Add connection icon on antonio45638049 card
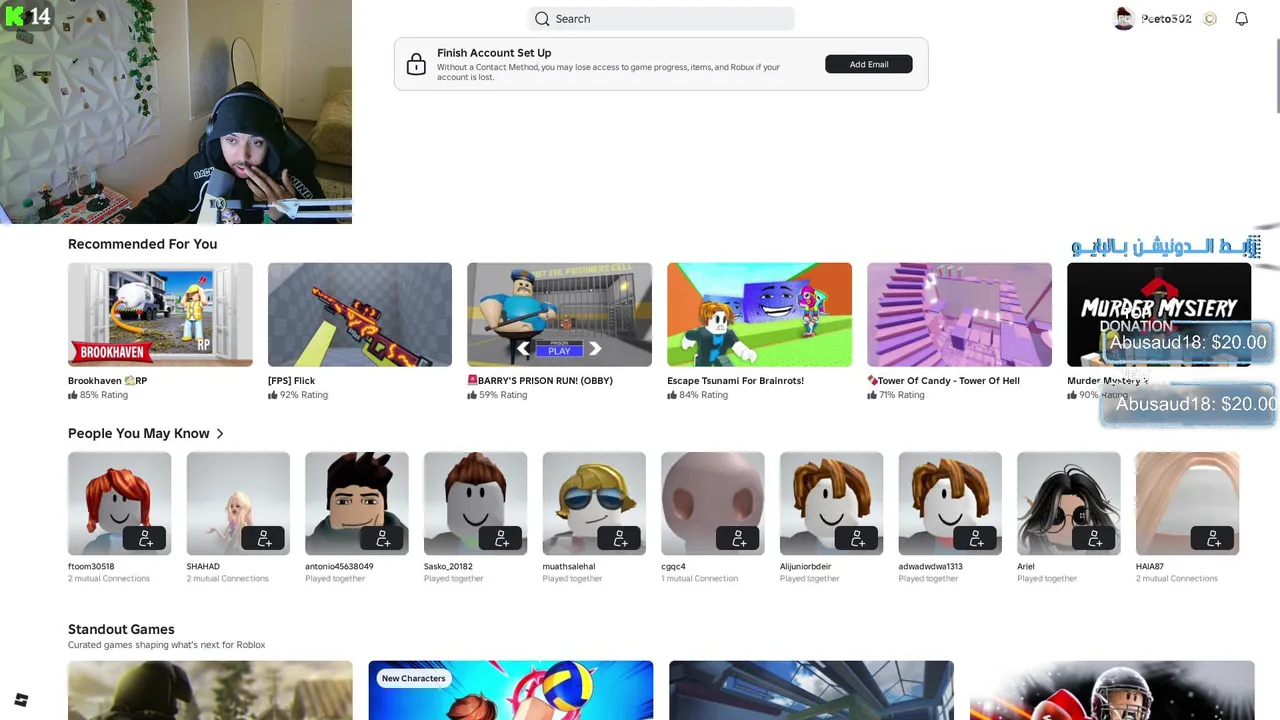Screen dimensions: 1280x720 coord(382,539)
